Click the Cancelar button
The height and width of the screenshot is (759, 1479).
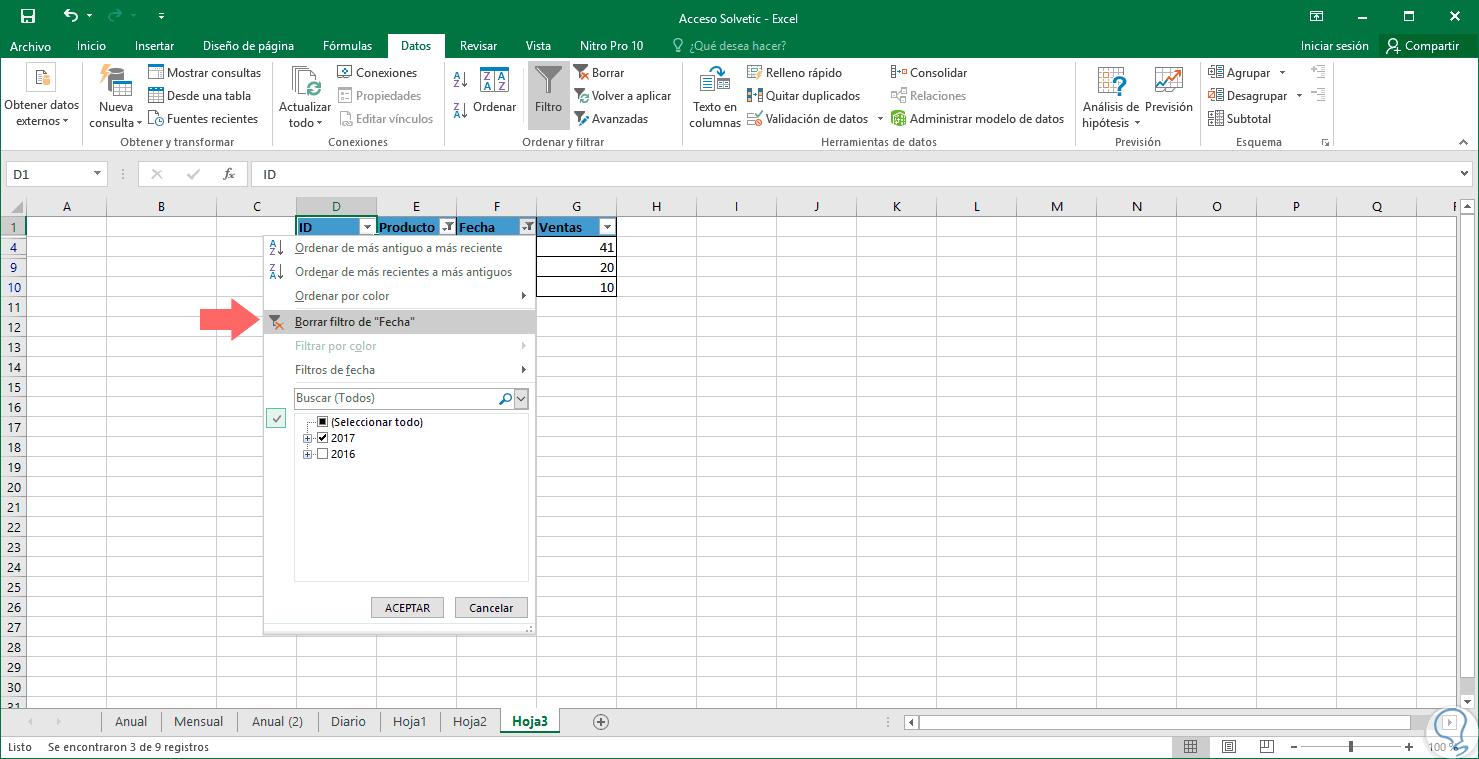pyautogui.click(x=491, y=608)
